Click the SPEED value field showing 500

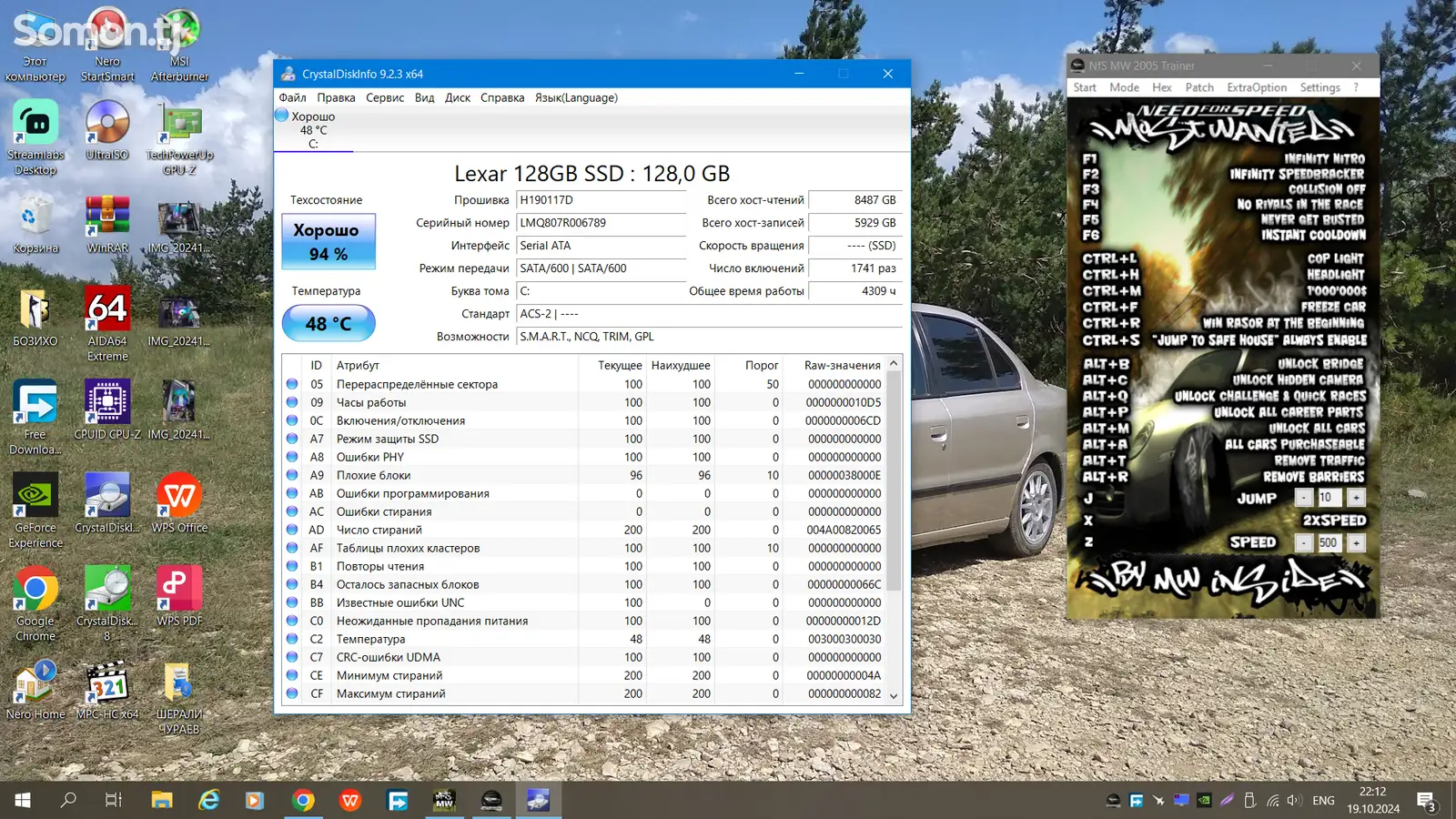tap(1330, 542)
